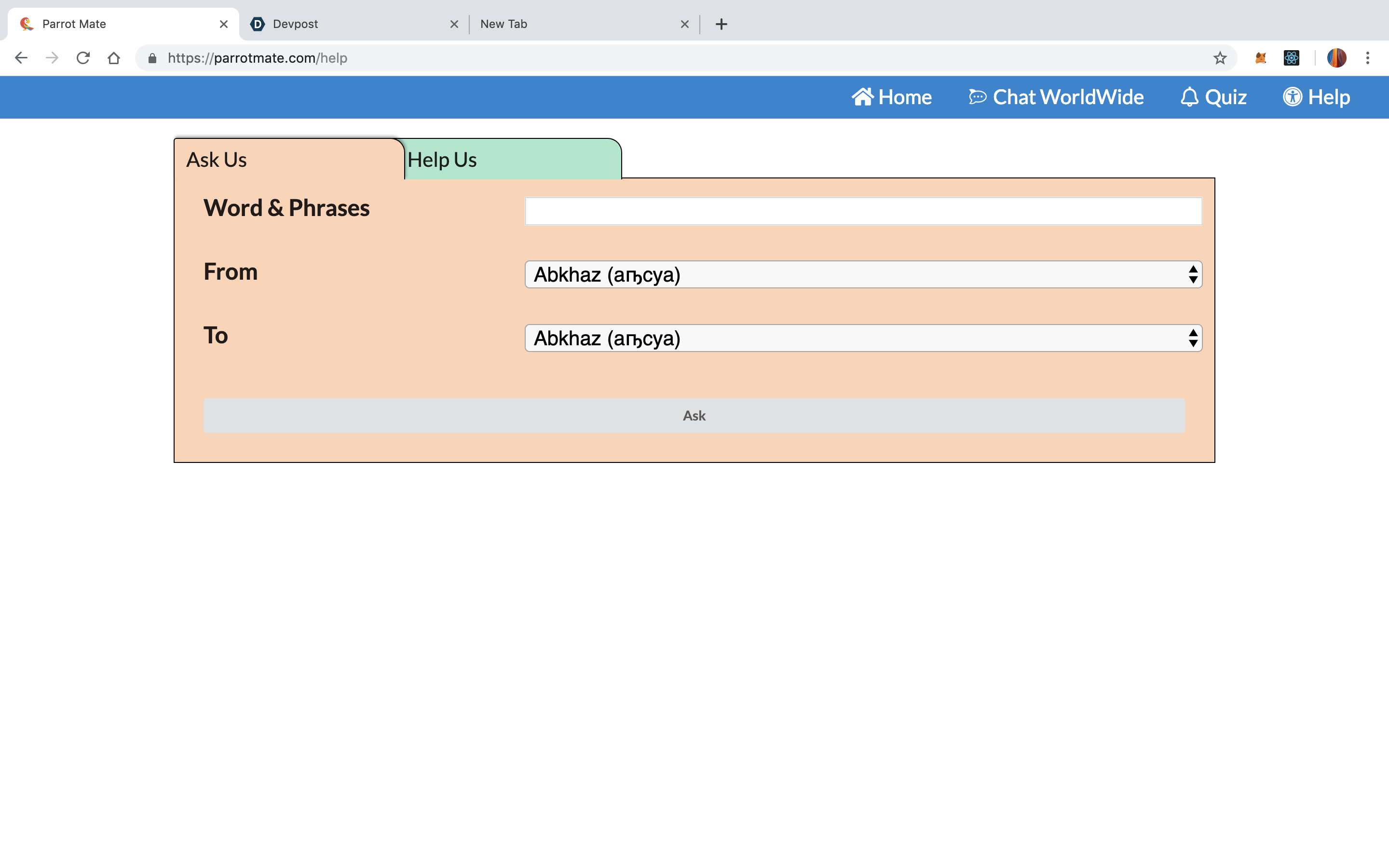Expand the From language dropdown

pyautogui.click(x=863, y=274)
